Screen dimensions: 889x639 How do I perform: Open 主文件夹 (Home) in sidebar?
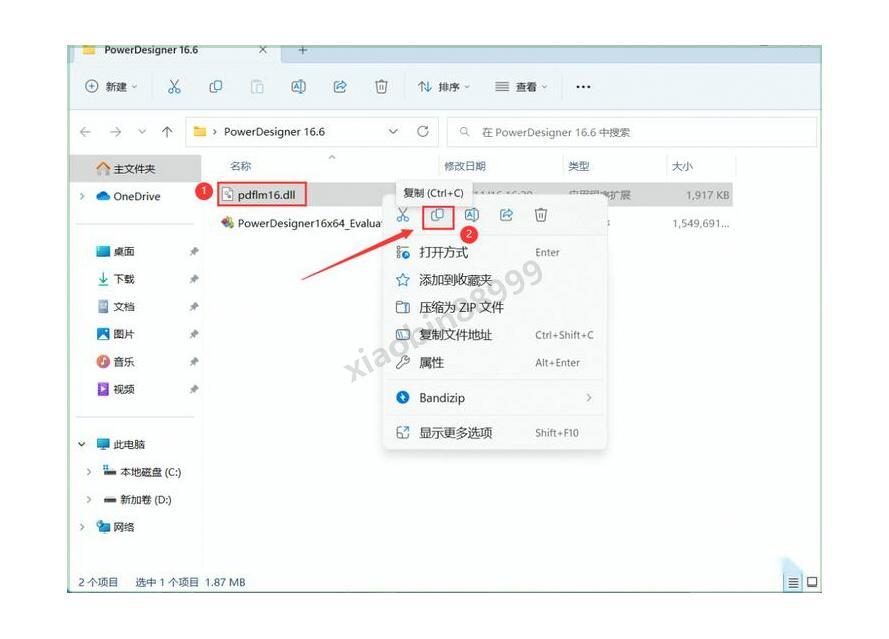135,169
